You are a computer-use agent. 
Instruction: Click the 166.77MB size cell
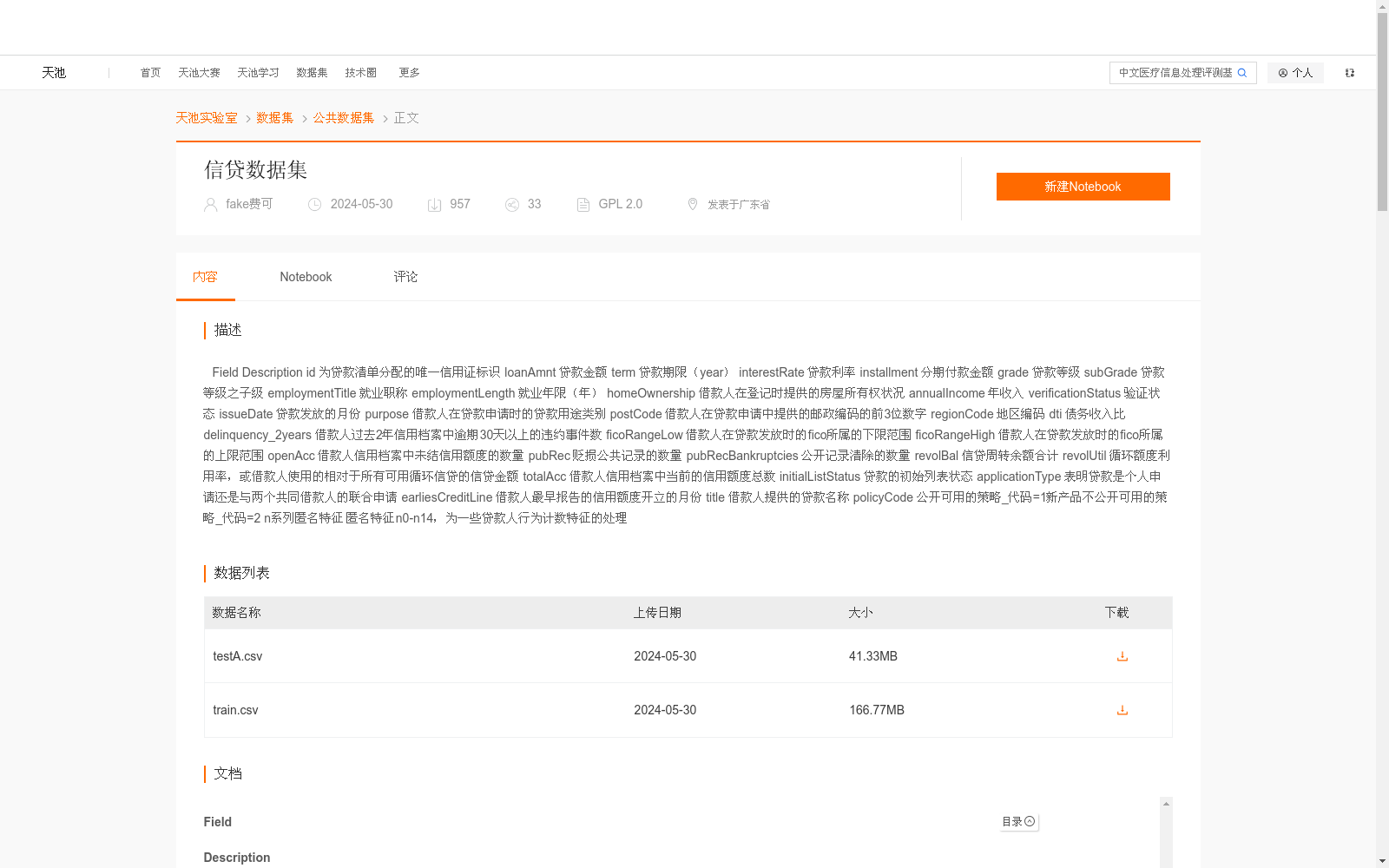877,710
